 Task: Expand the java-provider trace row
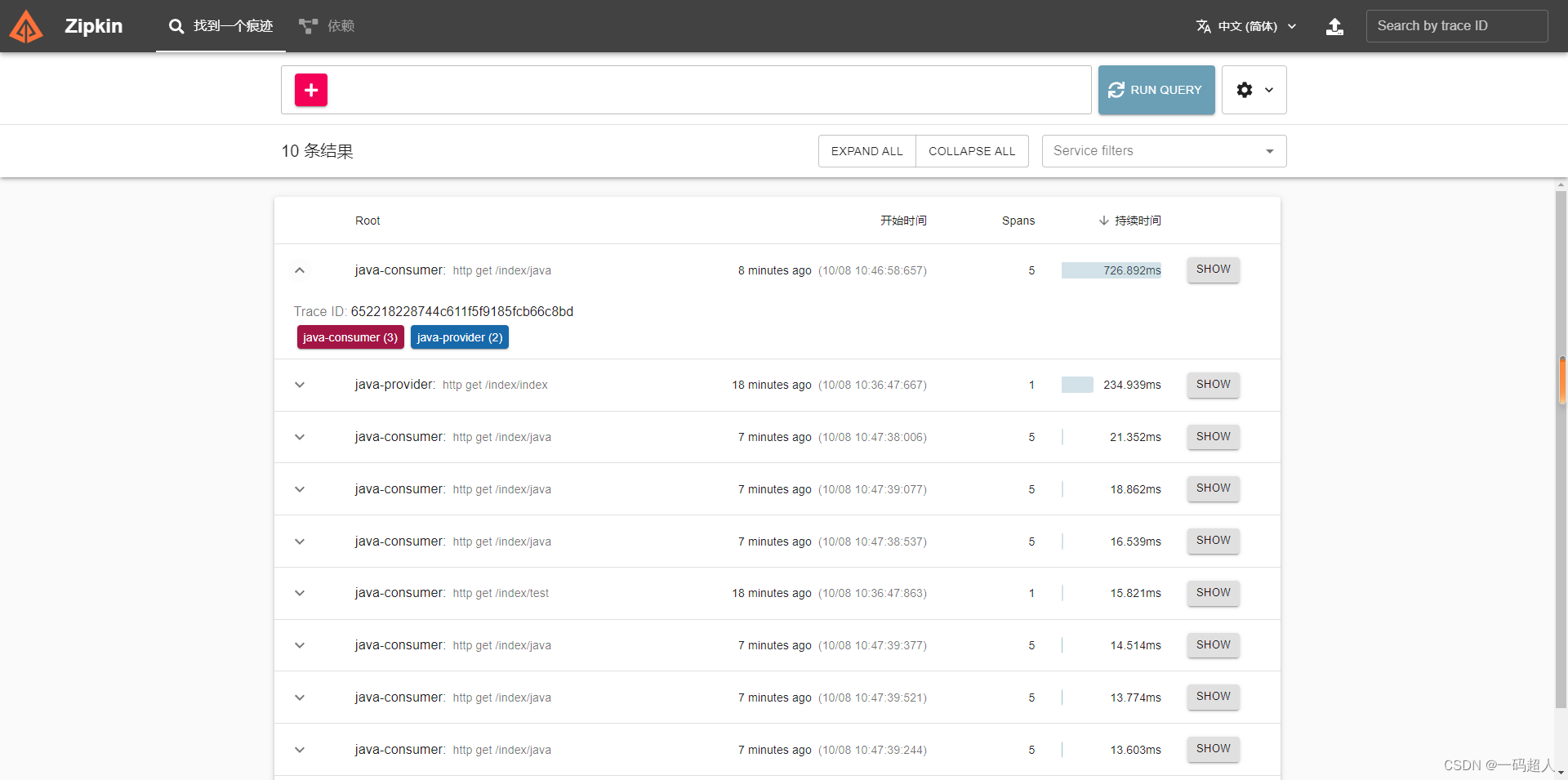pos(300,385)
